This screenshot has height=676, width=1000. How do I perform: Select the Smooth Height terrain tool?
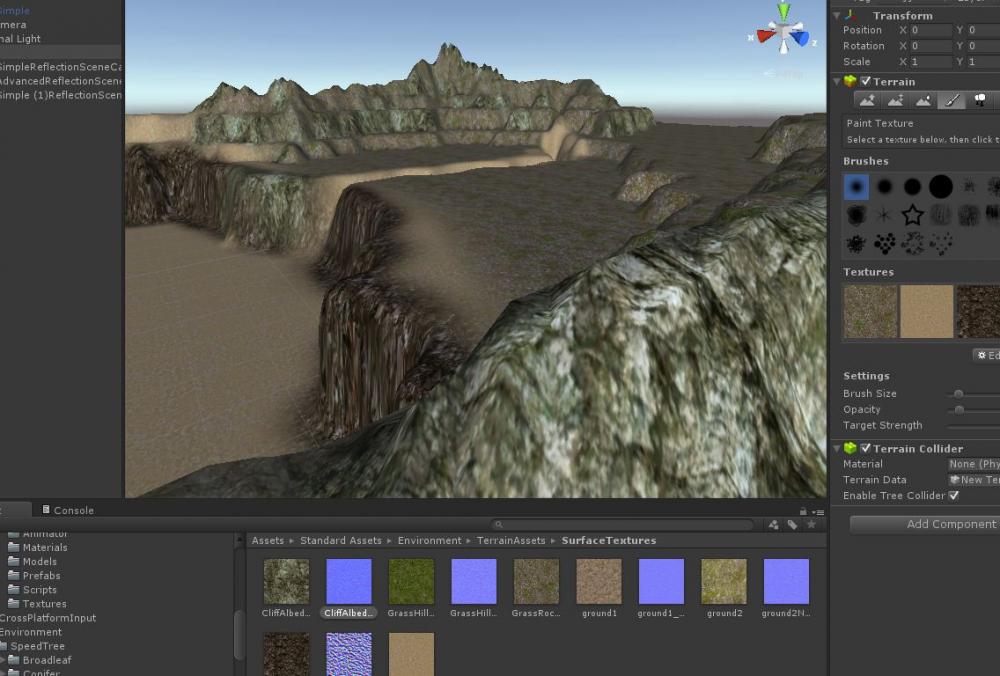(923, 101)
